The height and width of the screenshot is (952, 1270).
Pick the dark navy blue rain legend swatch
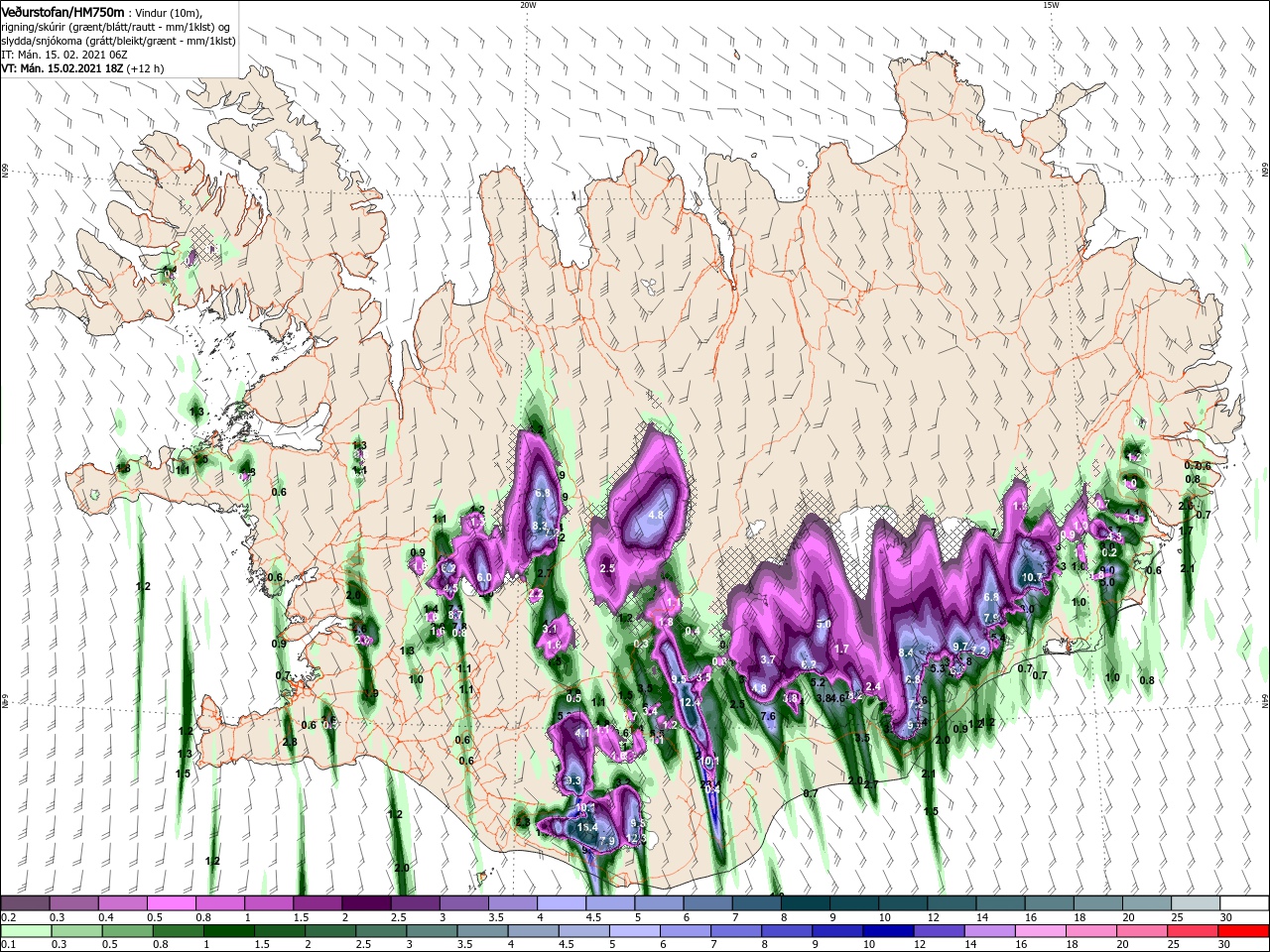point(887,931)
